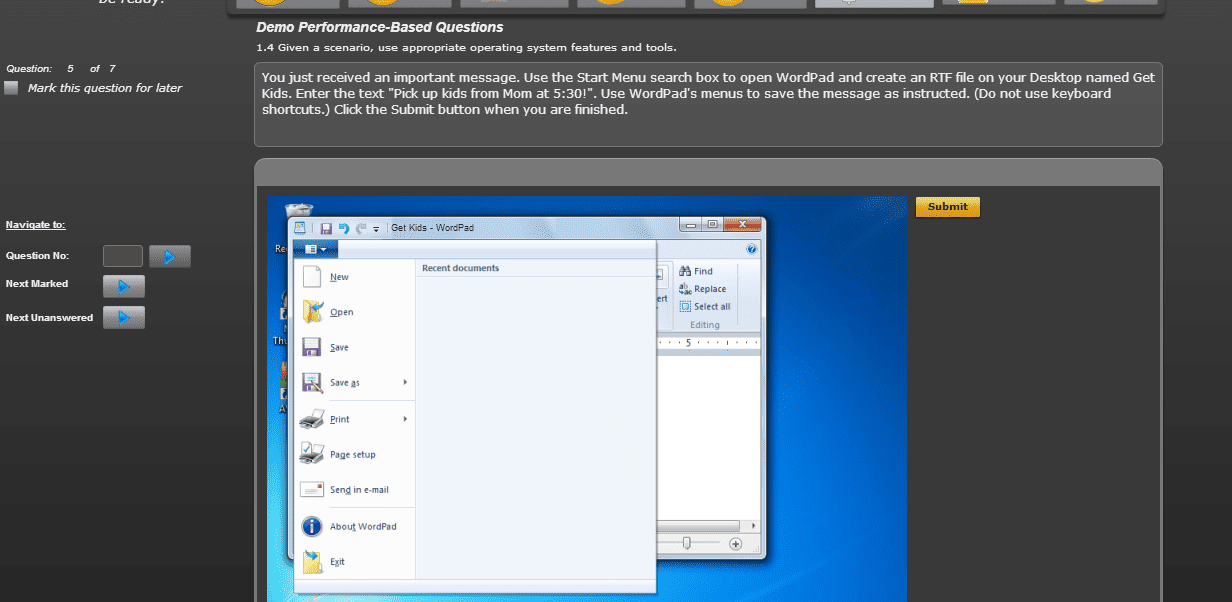Viewport: 1232px width, 602px height.
Task: Click the WordPad Help question mark icon
Action: [x=751, y=249]
